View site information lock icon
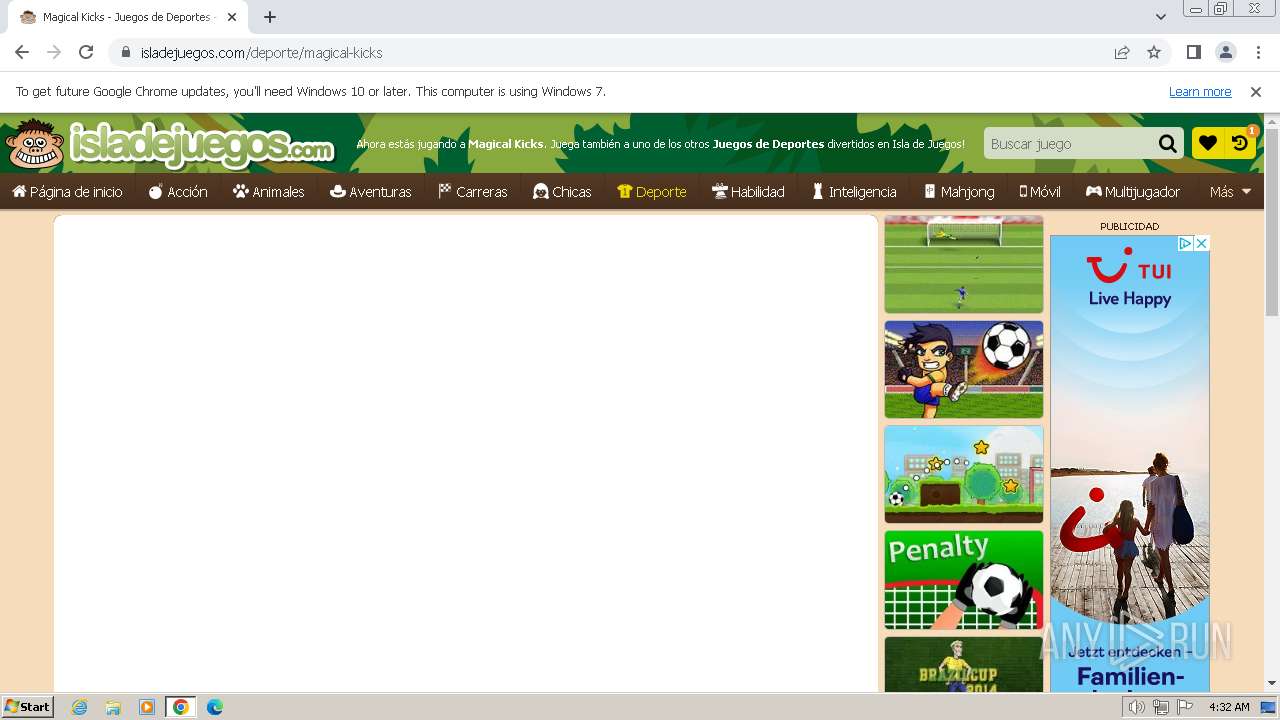This screenshot has width=1280, height=720. (125, 52)
